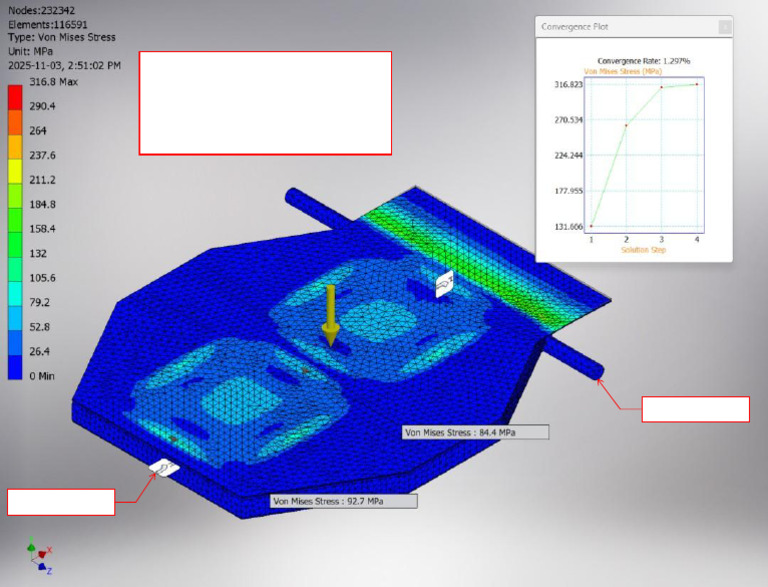Viewport: 768px width, 587px height.
Task: Click the Elements:116591 info text
Action: point(48,24)
